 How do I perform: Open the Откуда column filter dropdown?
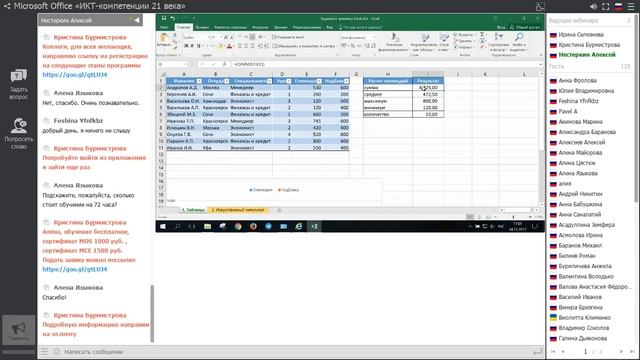[x=226, y=81]
